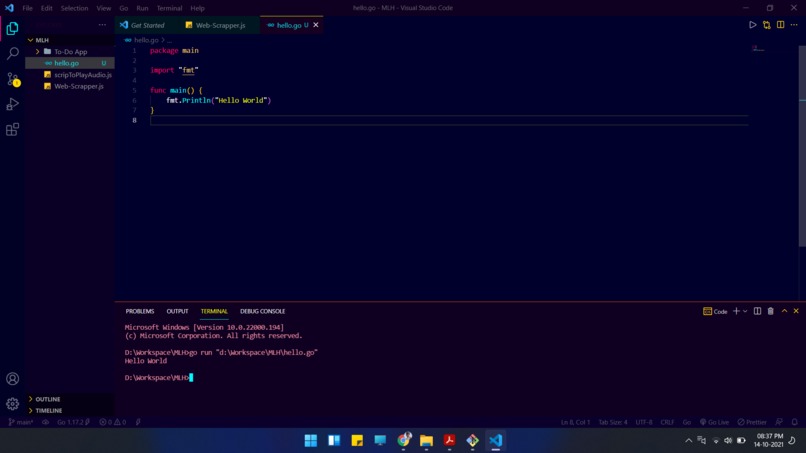The height and width of the screenshot is (453, 806).
Task: Open Explorer Views and More Actions ellipsis
Action: pyautogui.click(x=102, y=25)
